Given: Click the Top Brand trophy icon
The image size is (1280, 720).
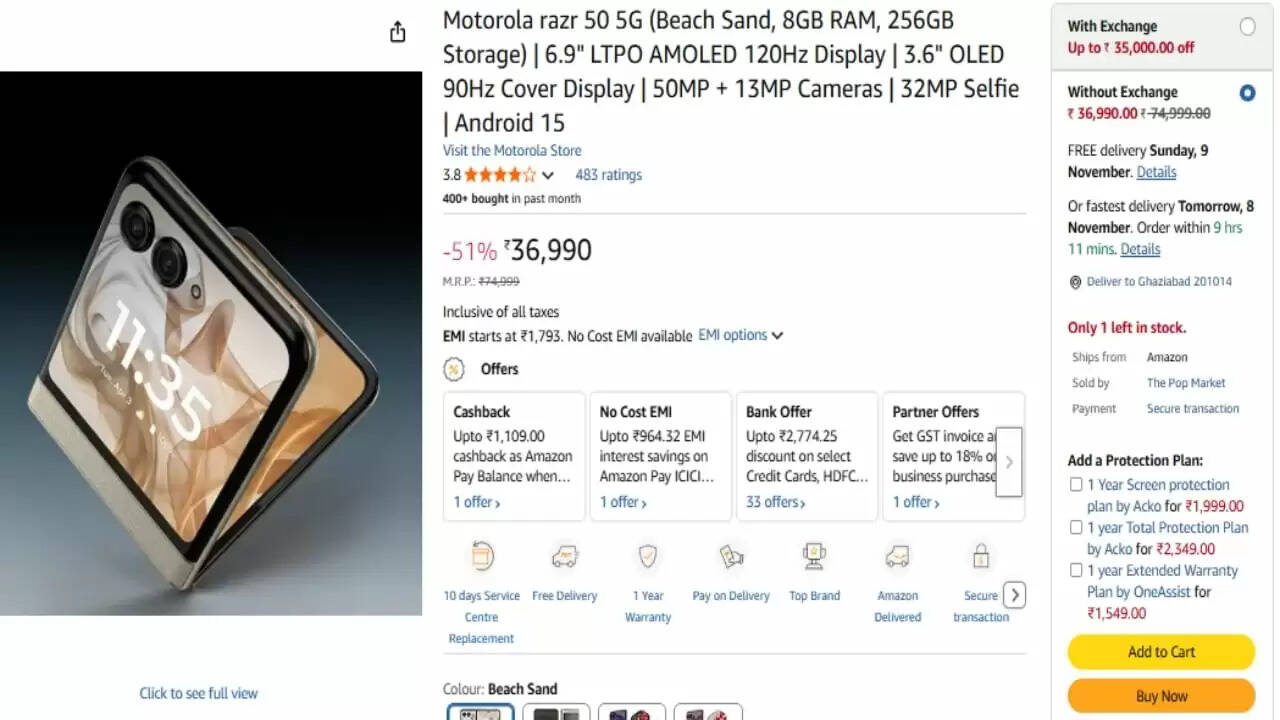Looking at the screenshot, I should click(x=814, y=556).
